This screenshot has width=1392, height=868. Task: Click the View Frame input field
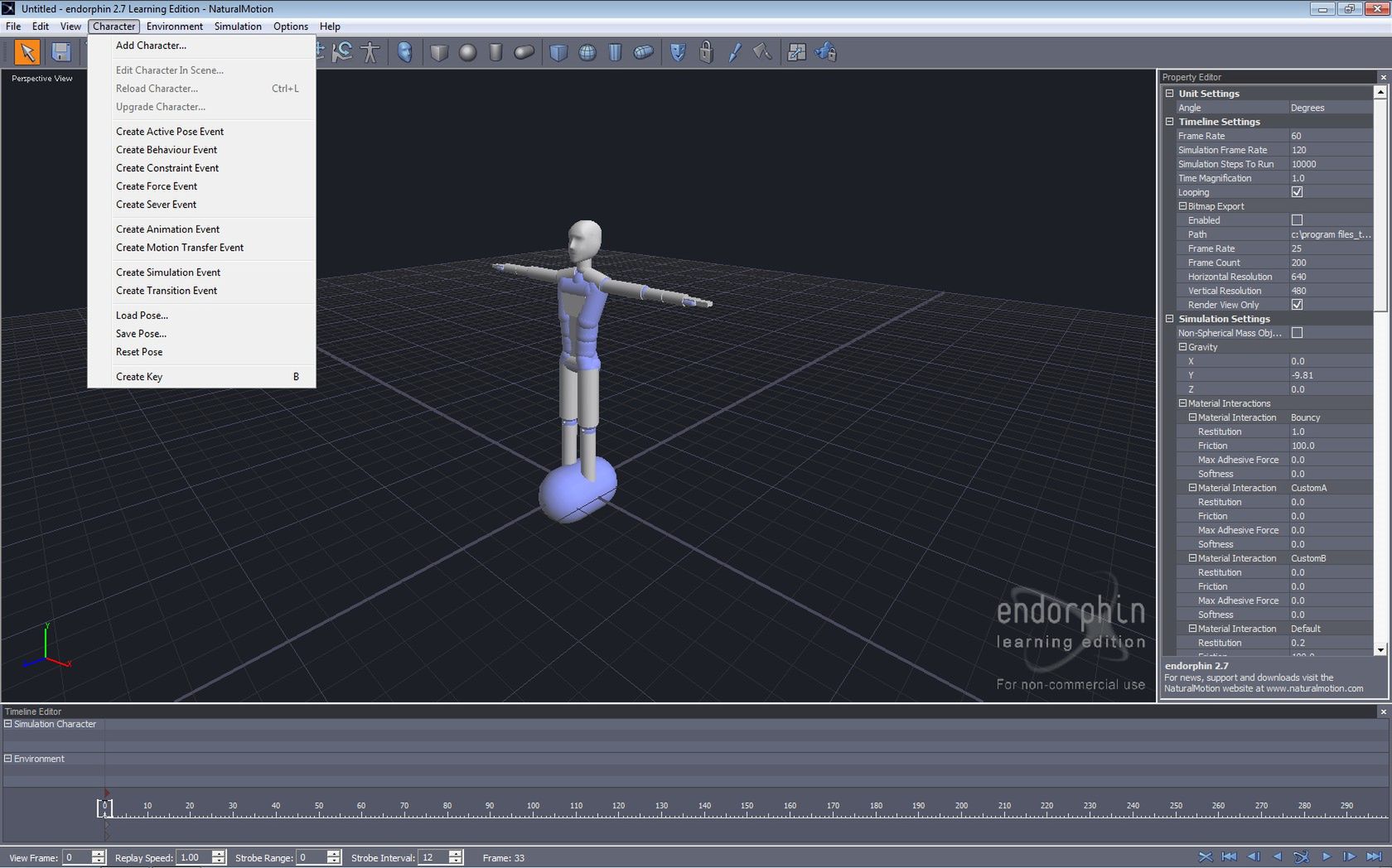pyautogui.click(x=77, y=857)
